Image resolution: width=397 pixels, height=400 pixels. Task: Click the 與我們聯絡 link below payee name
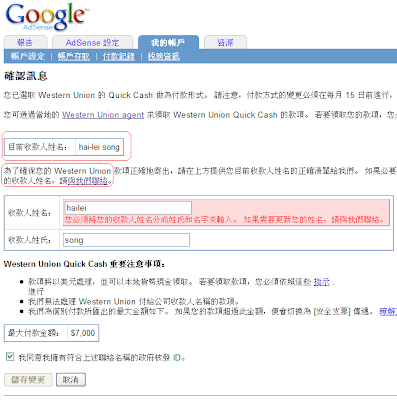point(87,181)
